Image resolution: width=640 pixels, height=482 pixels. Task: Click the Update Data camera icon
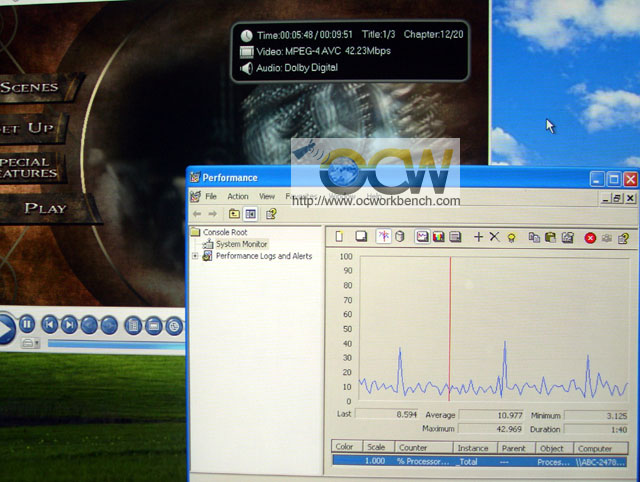[607, 238]
